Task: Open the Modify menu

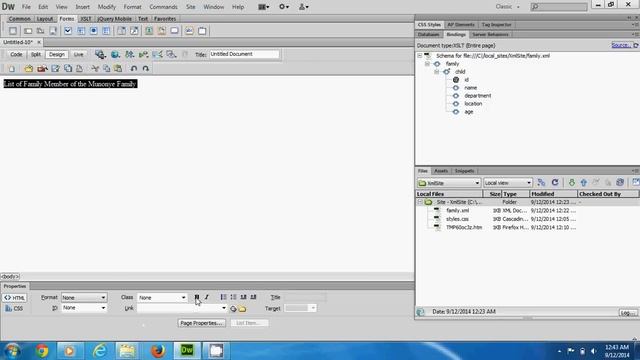Action: click(x=107, y=7)
